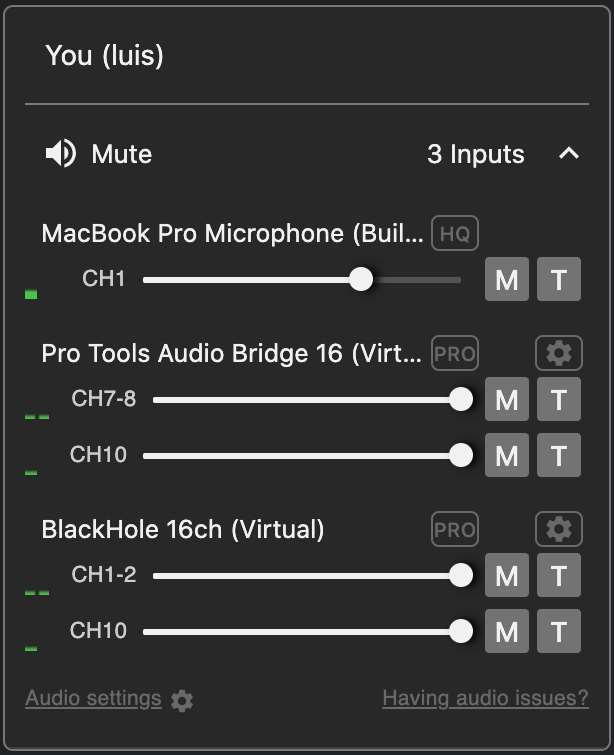The height and width of the screenshot is (755, 614).
Task: Click the You (luis) header
Action: (105, 56)
